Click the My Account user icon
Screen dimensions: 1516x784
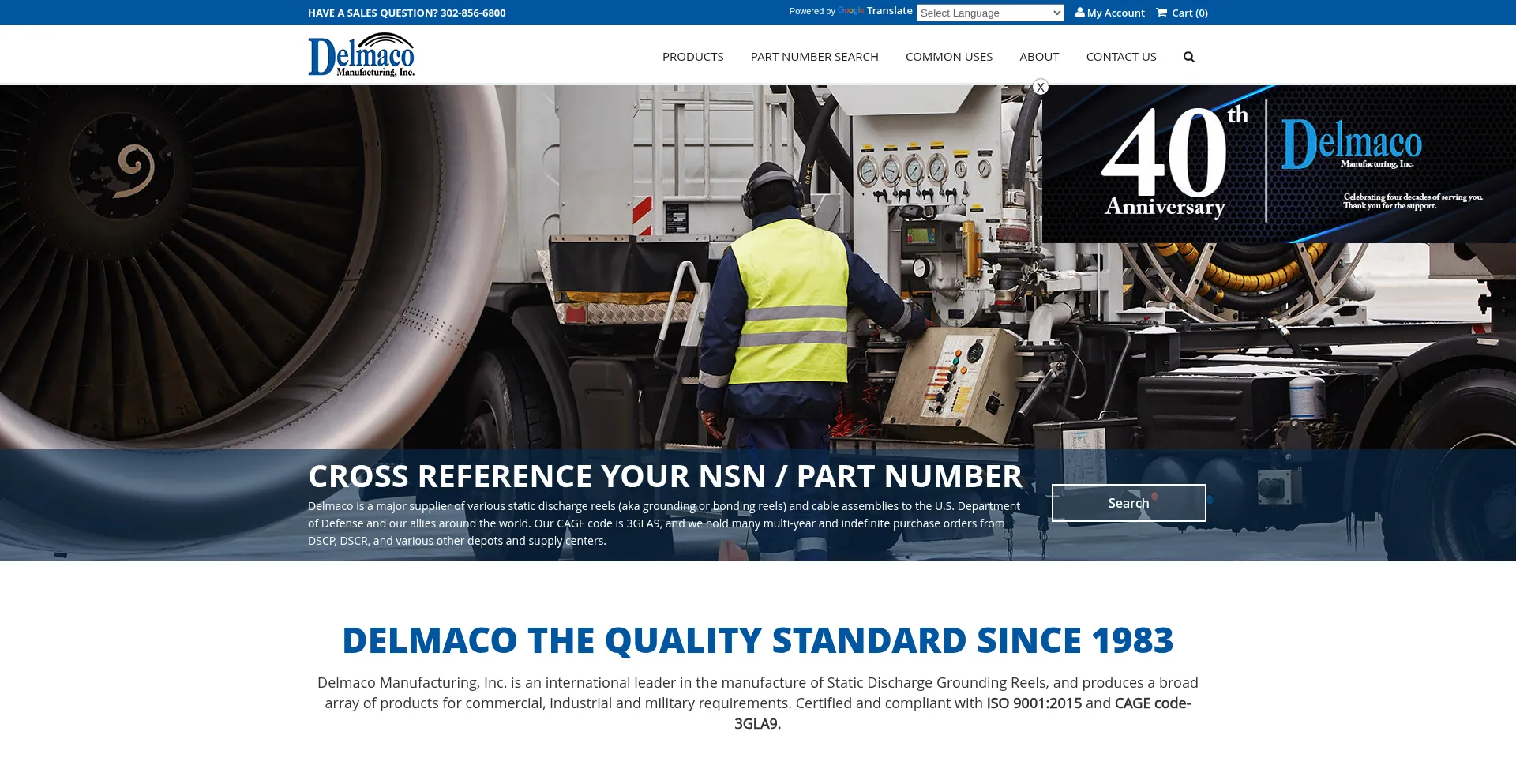(x=1079, y=13)
